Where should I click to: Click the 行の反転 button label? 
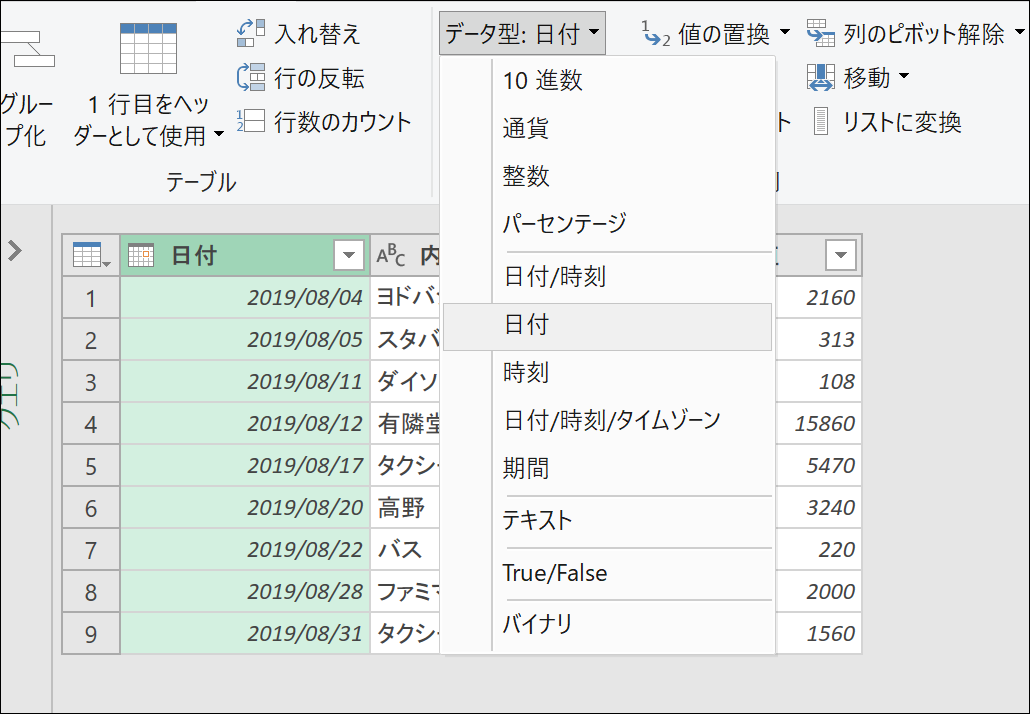pos(319,78)
